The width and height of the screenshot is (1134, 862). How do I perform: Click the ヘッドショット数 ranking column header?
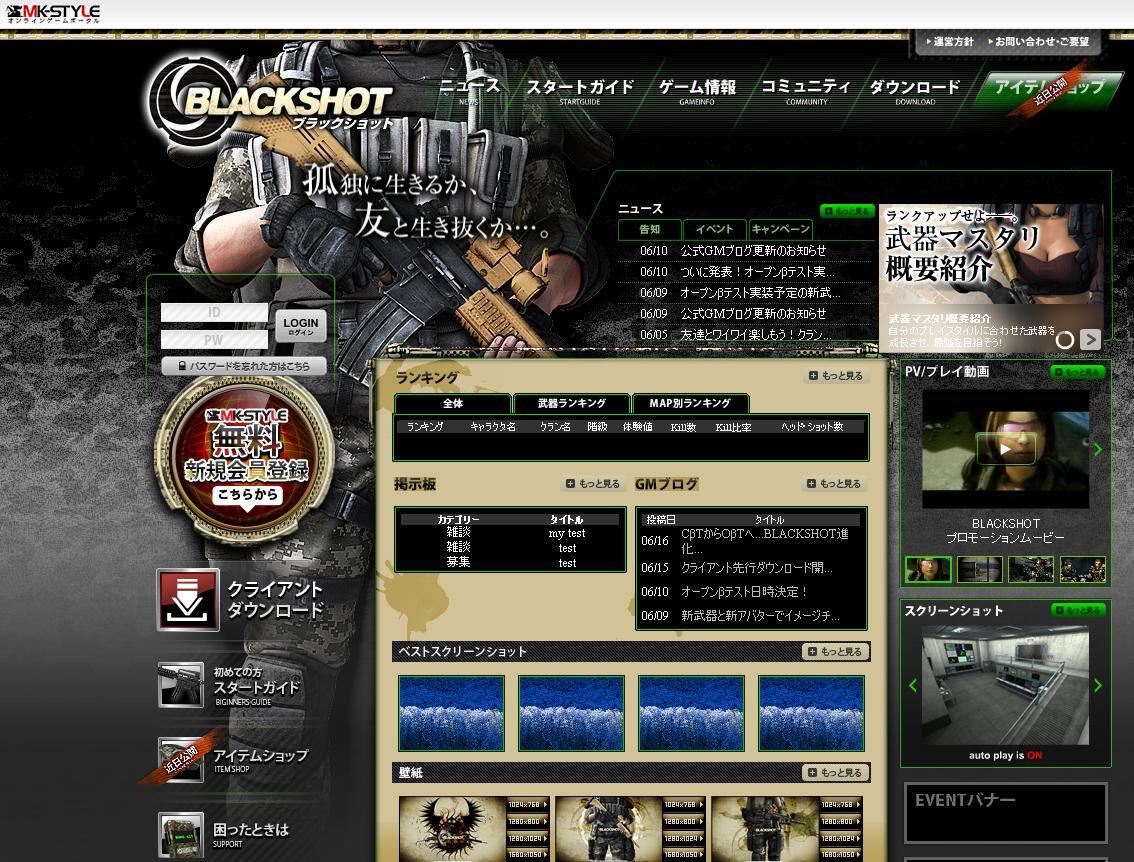click(812, 427)
